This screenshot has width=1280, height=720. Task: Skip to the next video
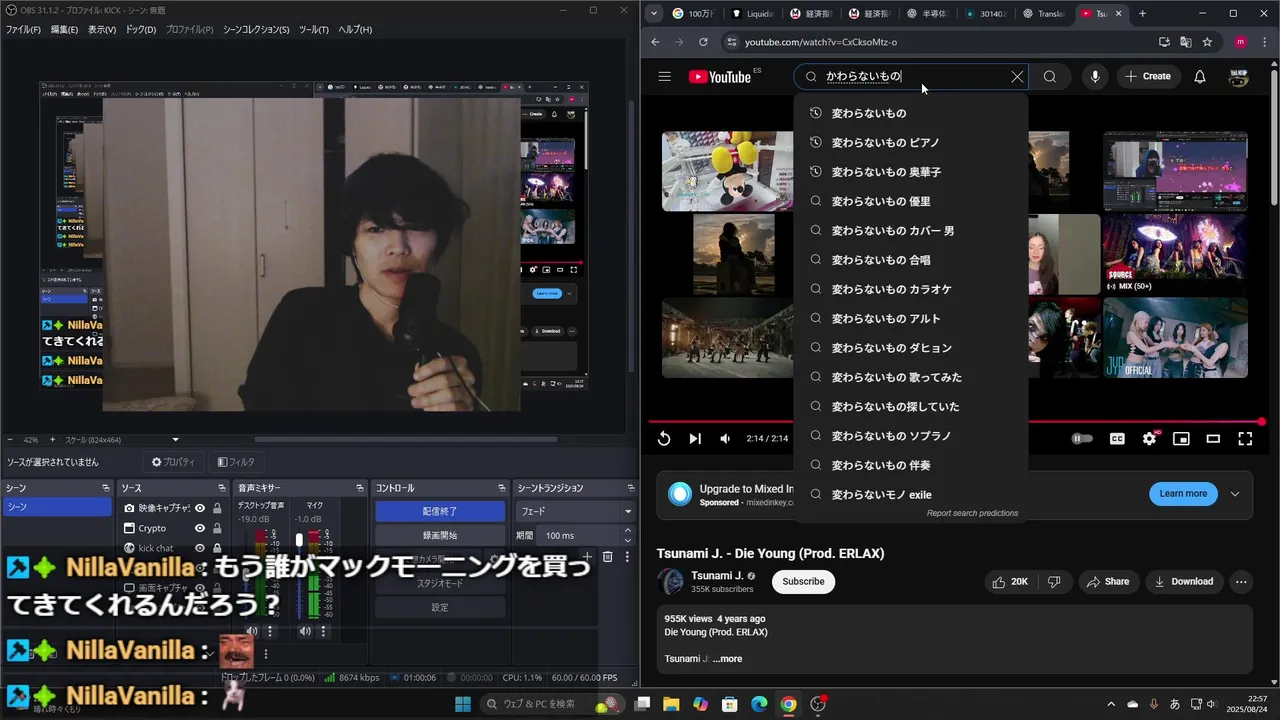tap(695, 438)
